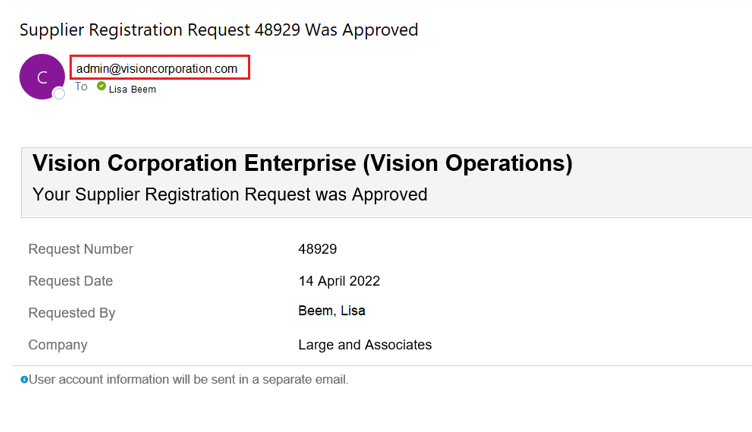752x432 pixels.
Task: Click the green availability icon beside Lisa Beem
Action: (x=101, y=87)
